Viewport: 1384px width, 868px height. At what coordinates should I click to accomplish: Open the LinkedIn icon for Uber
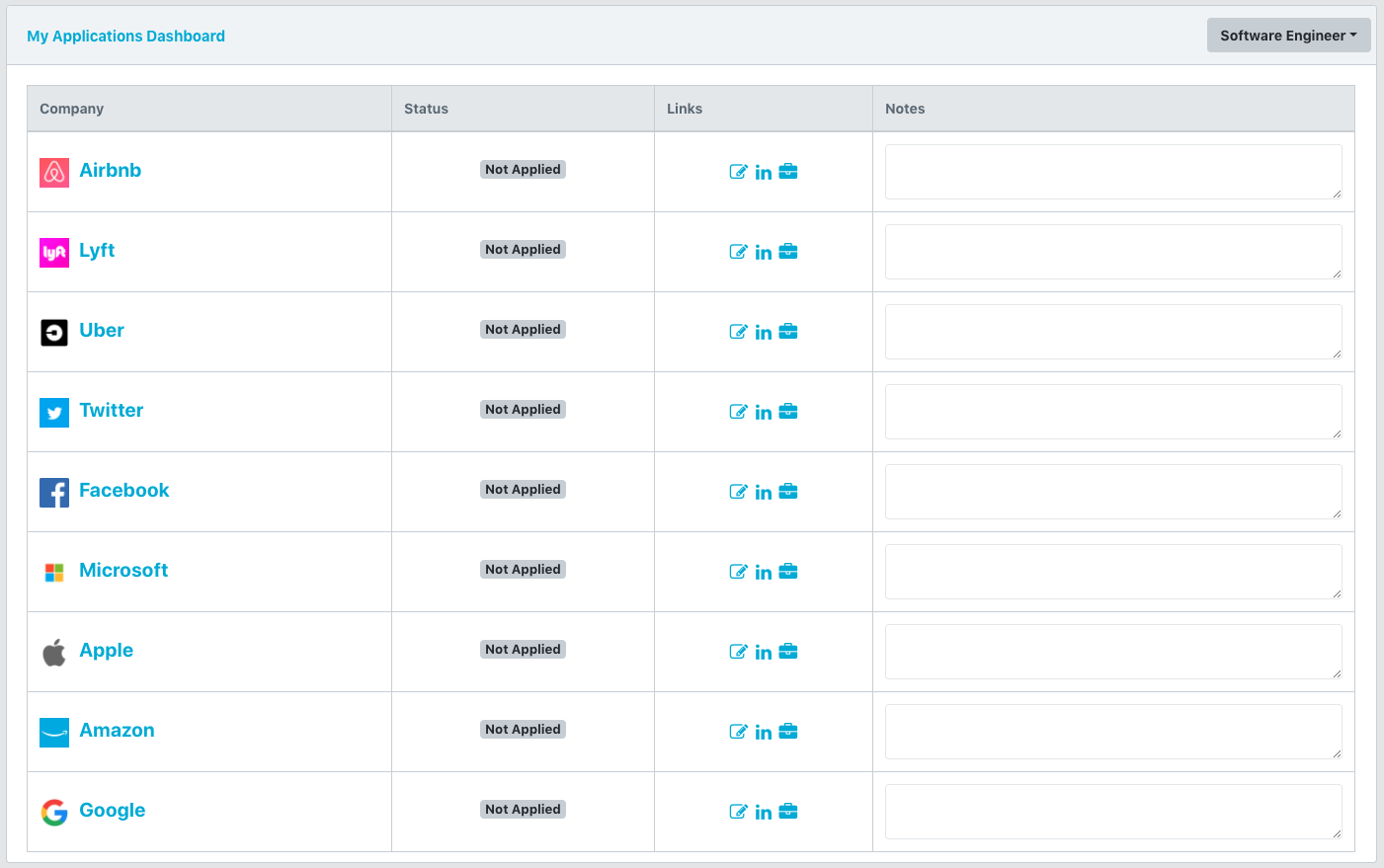pyautogui.click(x=764, y=333)
